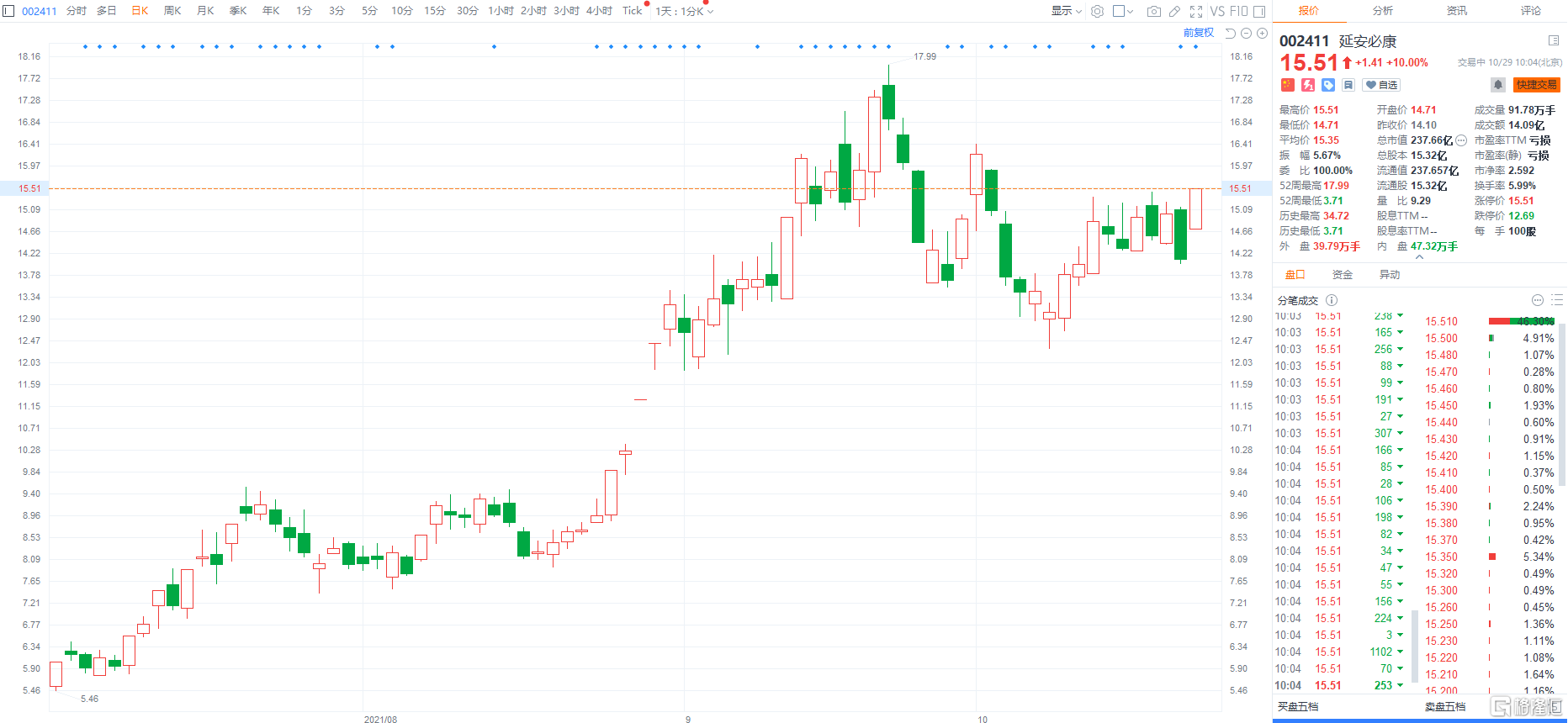
Task: Zoom out chart with minus icon
Action: coord(1247,33)
